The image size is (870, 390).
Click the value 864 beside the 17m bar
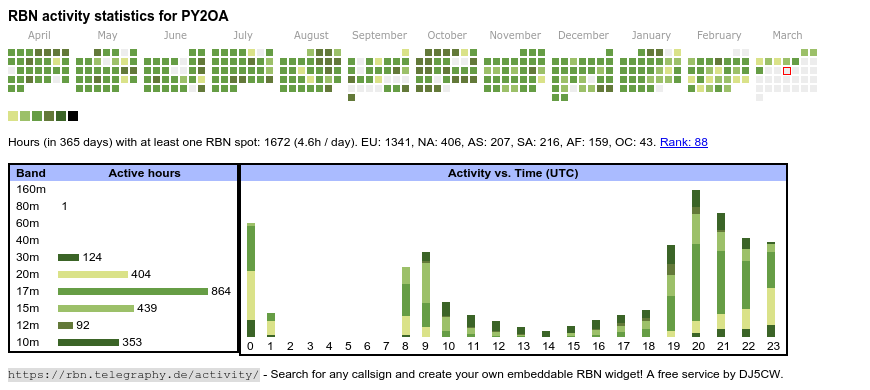221,291
